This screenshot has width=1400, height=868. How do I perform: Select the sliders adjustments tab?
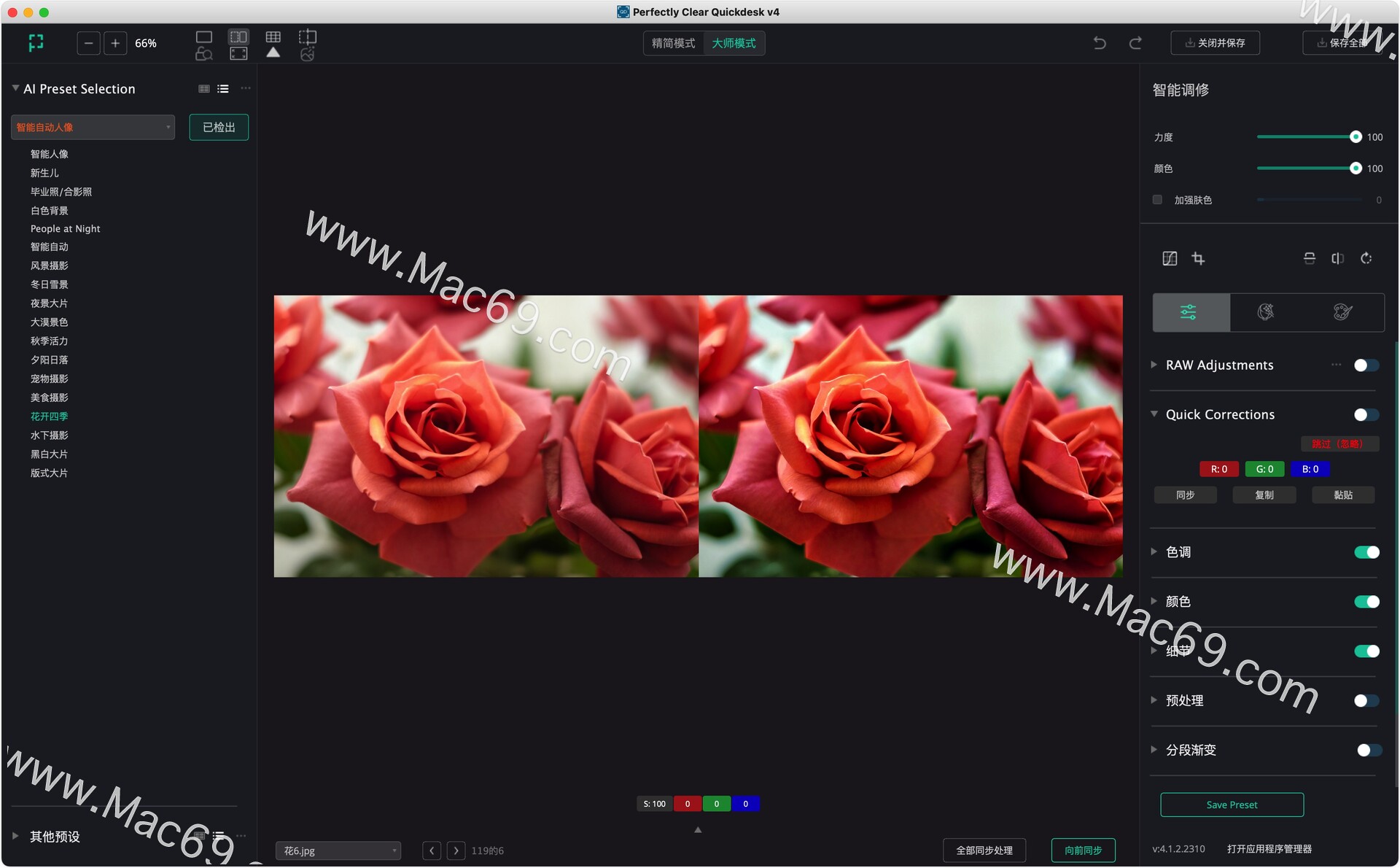(x=1191, y=312)
